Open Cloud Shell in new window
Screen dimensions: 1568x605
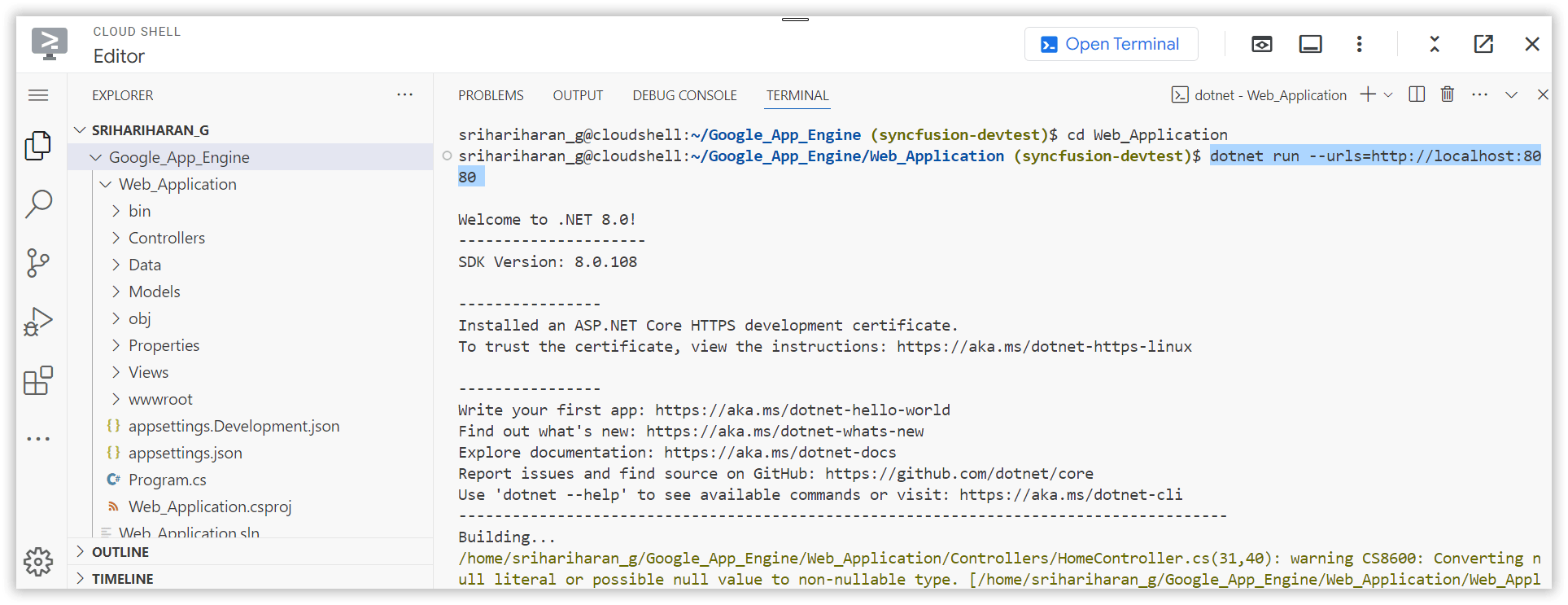(1483, 44)
